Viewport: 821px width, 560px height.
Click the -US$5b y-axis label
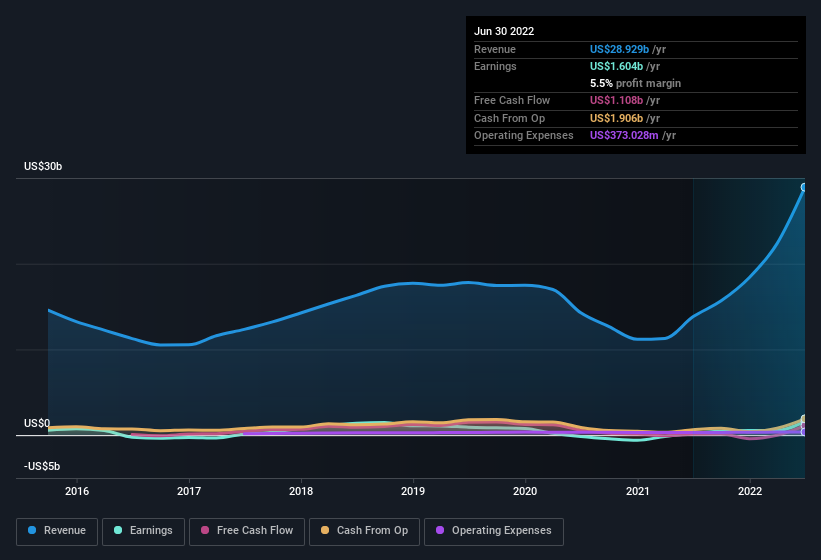(42, 466)
